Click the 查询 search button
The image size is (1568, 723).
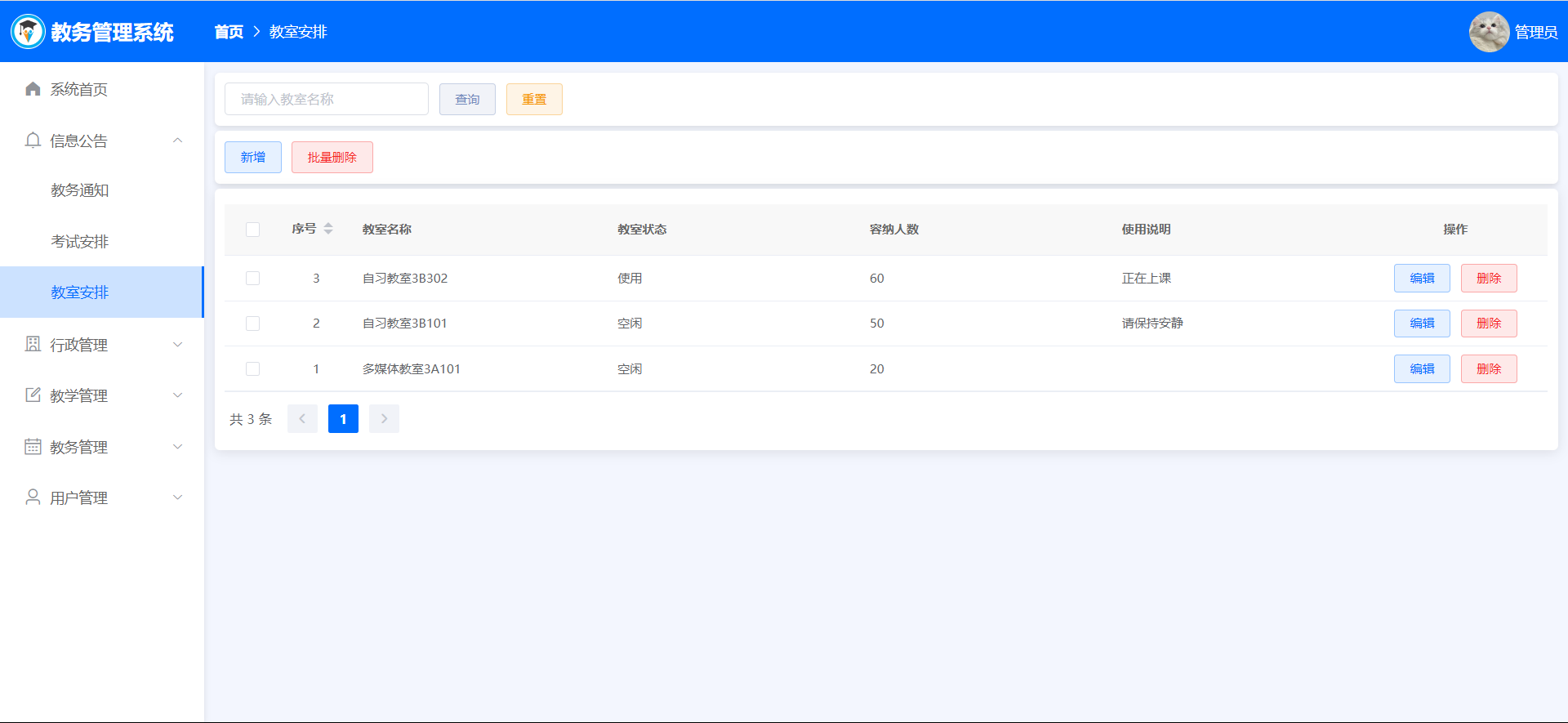pyautogui.click(x=467, y=100)
